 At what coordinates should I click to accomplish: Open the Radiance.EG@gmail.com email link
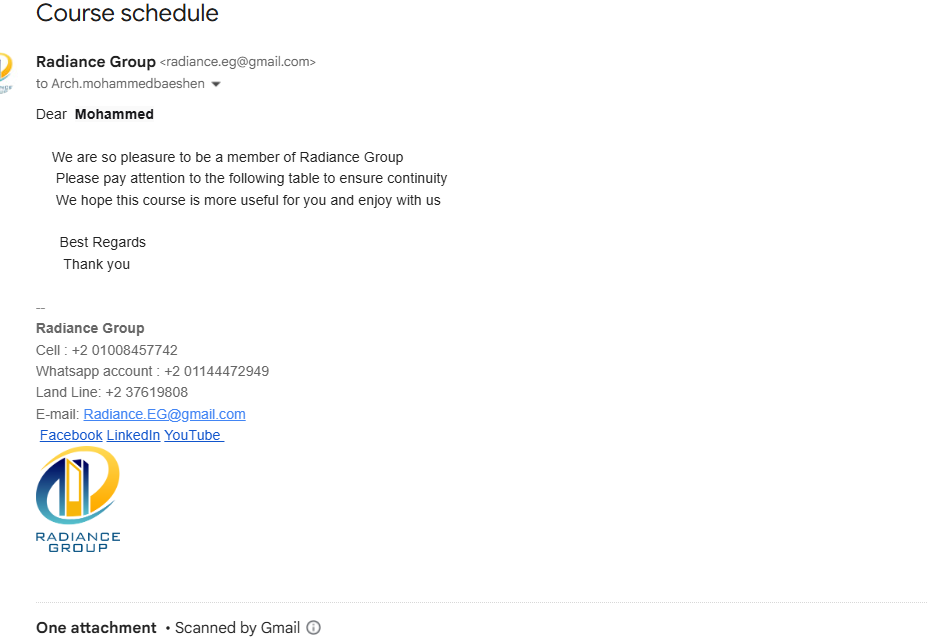click(x=165, y=414)
